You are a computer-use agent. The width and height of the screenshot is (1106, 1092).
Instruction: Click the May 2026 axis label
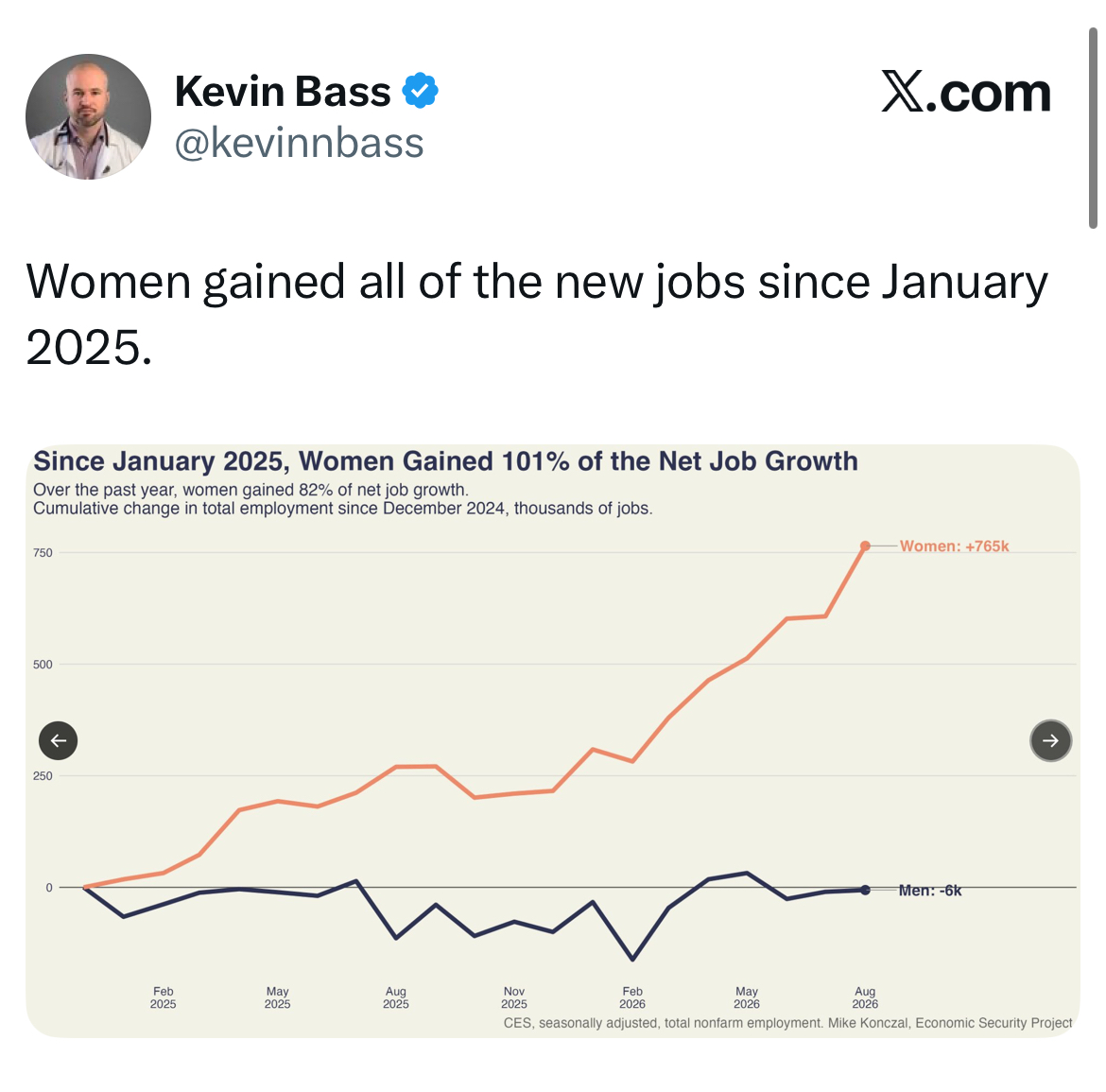coord(747,997)
